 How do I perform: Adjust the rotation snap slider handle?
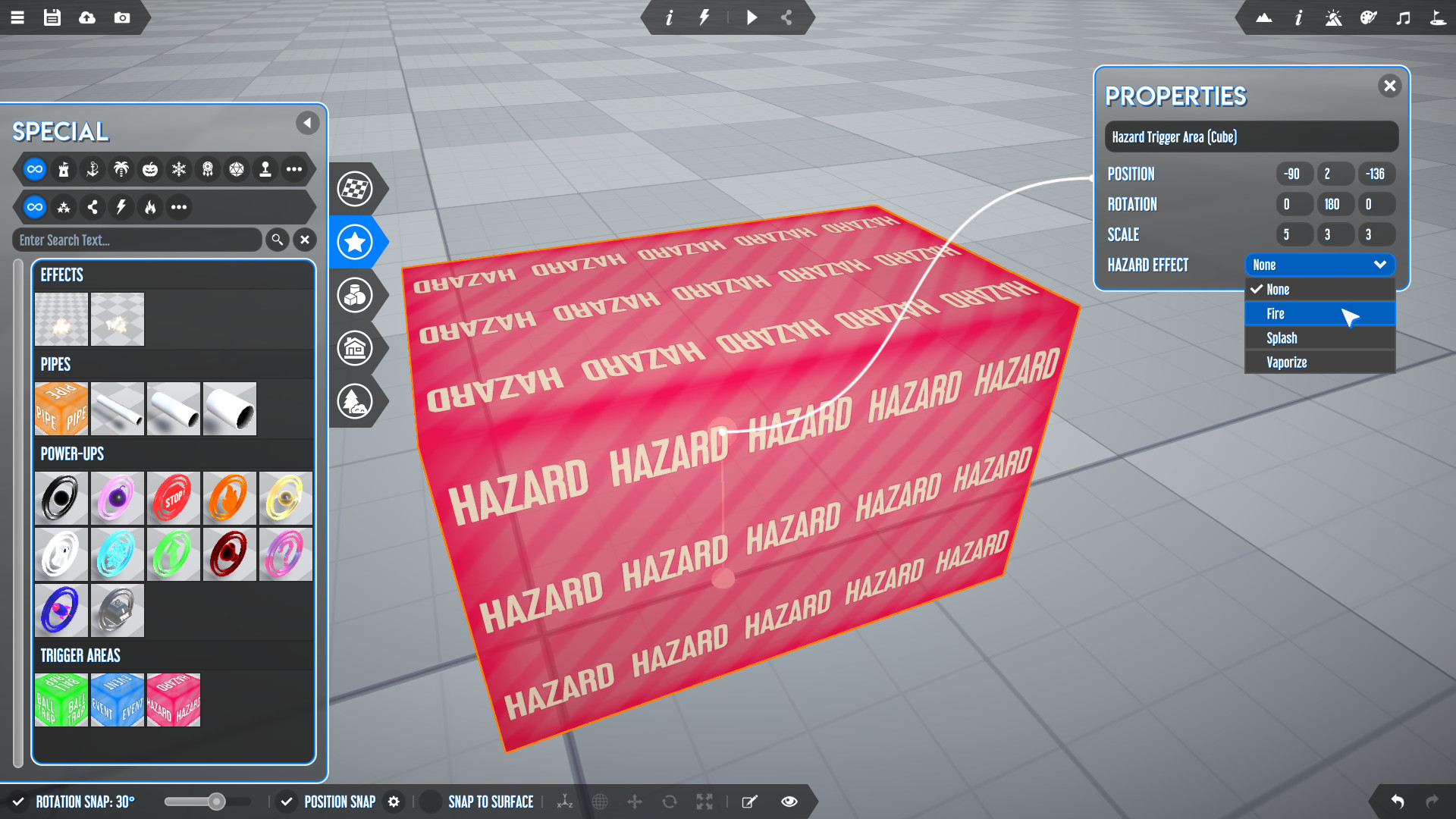217,802
